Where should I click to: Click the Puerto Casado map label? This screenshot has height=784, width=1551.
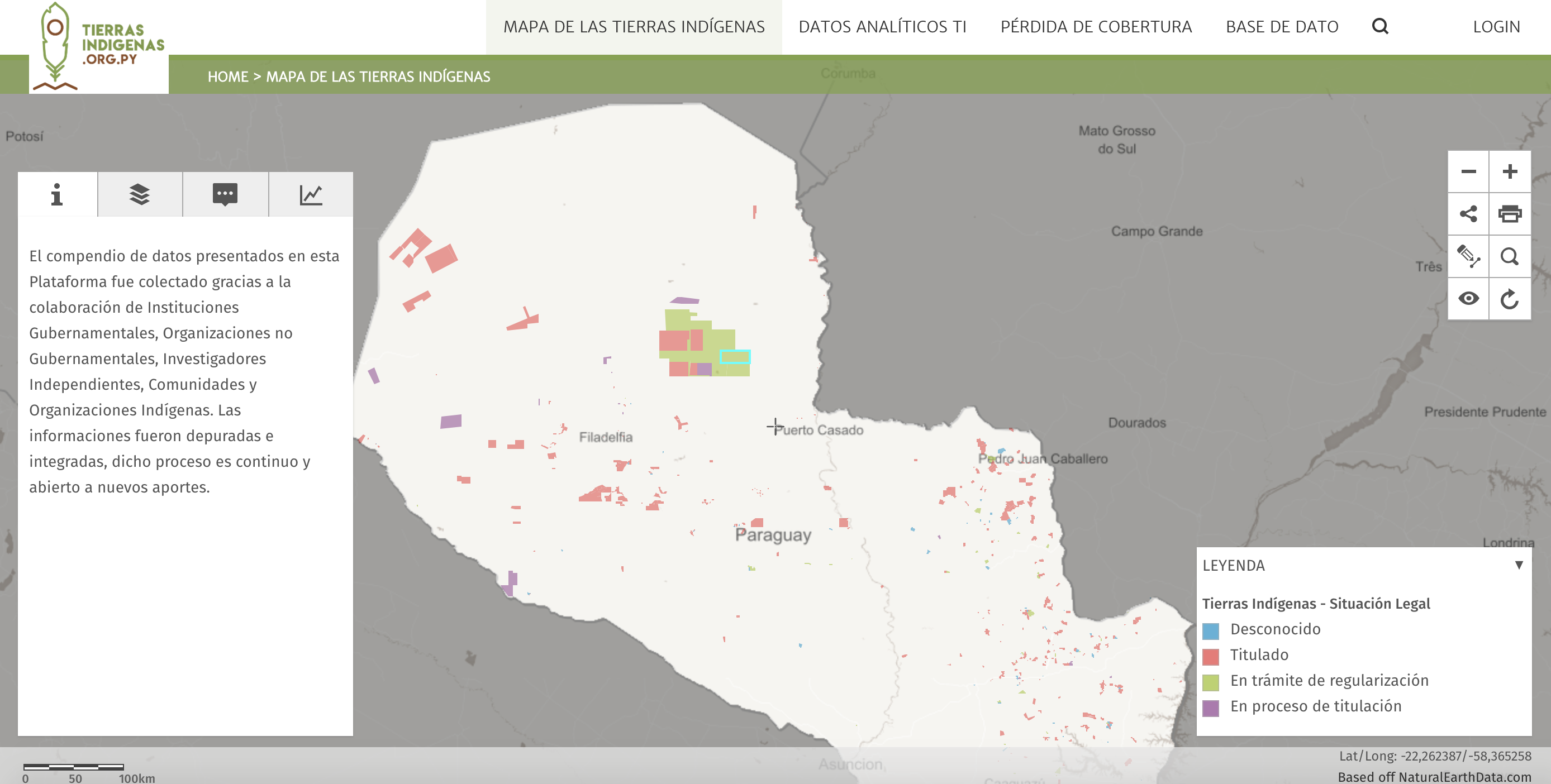[x=819, y=429]
